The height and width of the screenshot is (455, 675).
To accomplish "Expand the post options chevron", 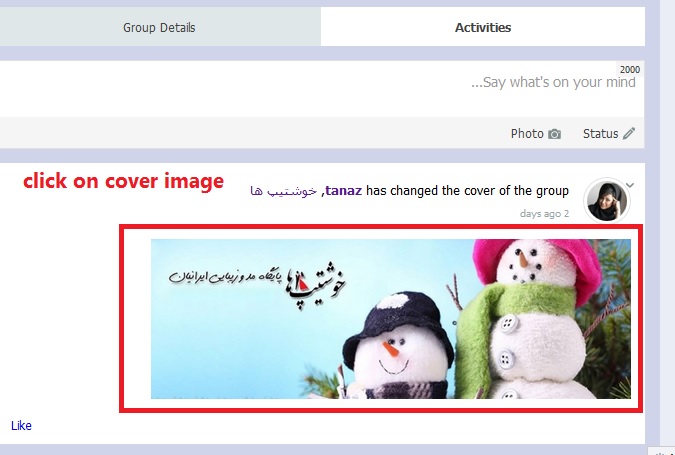I will (x=630, y=185).
